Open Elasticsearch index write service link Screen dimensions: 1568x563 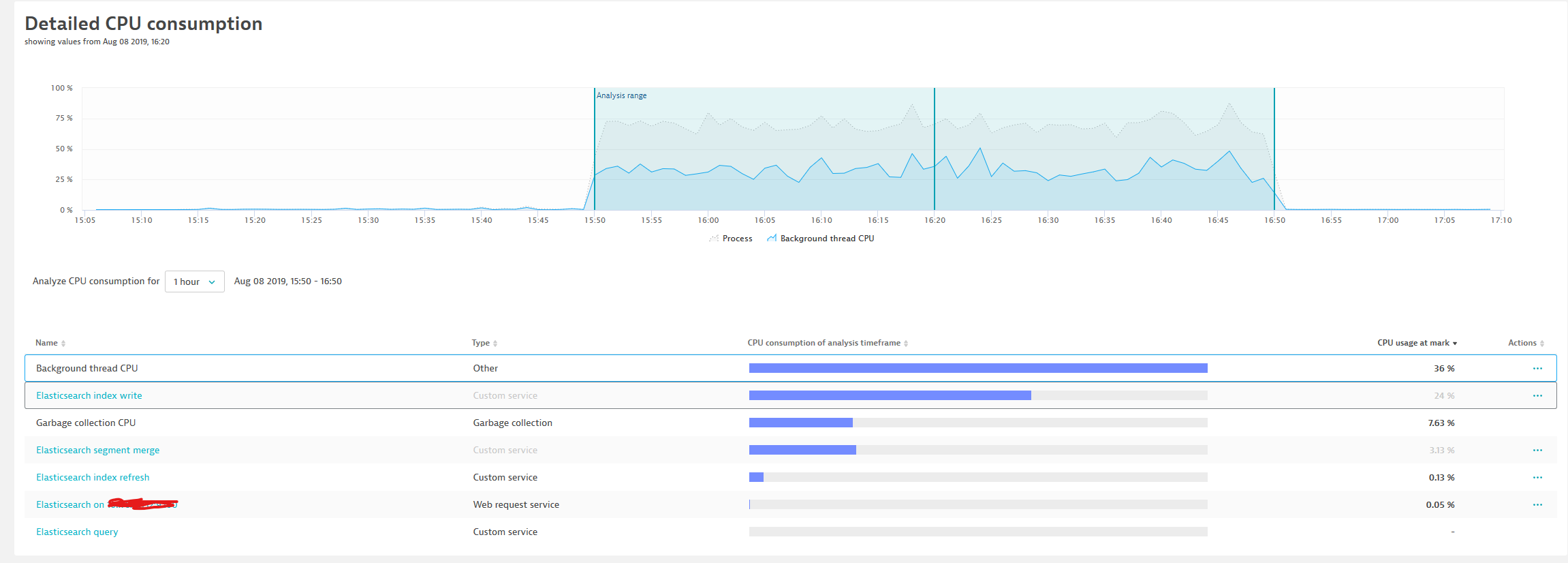[89, 395]
